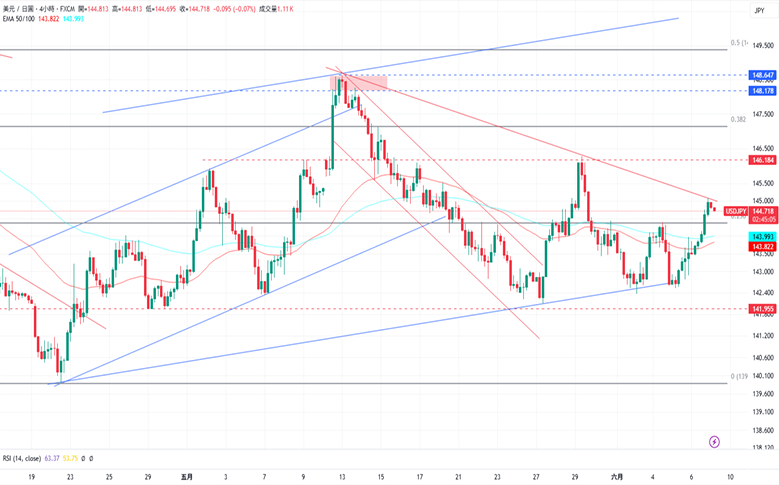
Task: Select the red 141.955 price label
Action: 763,309
